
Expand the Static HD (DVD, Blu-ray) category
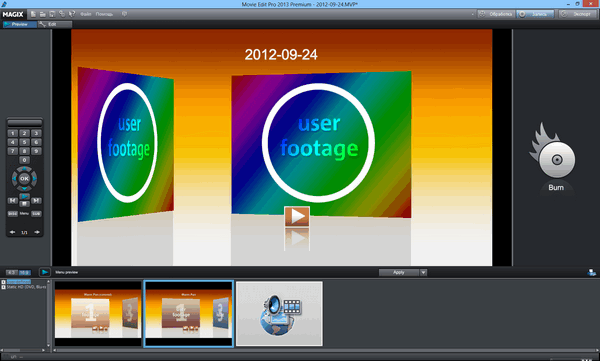[3, 286]
